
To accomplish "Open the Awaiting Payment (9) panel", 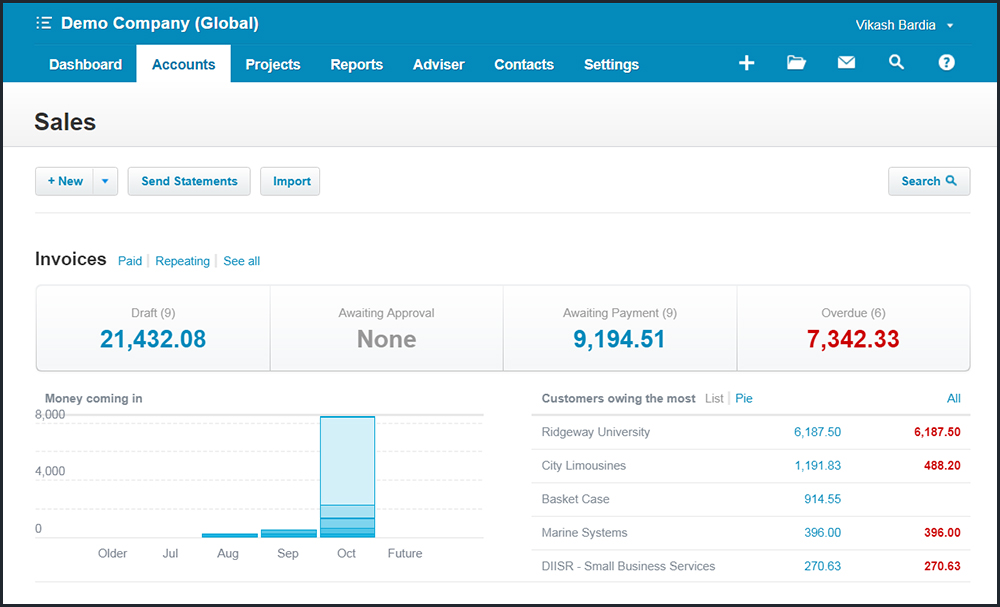I will [620, 328].
